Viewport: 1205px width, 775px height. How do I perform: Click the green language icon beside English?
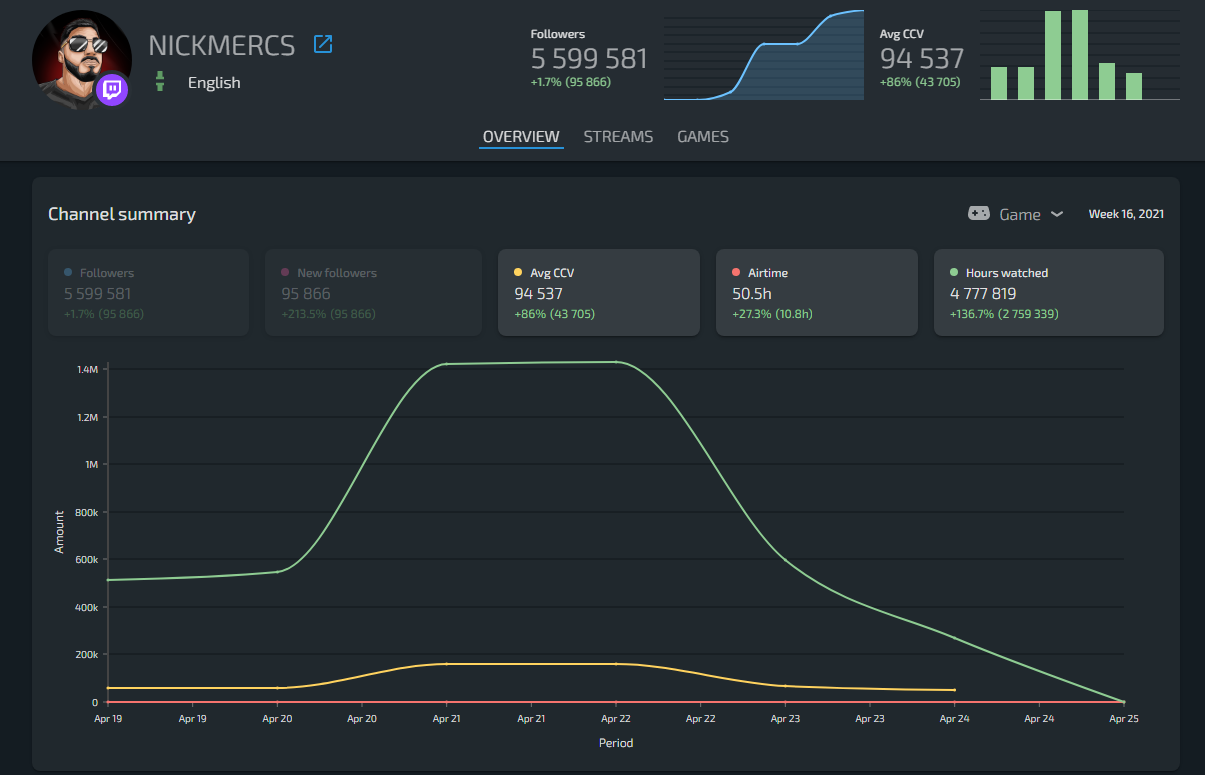pos(158,82)
